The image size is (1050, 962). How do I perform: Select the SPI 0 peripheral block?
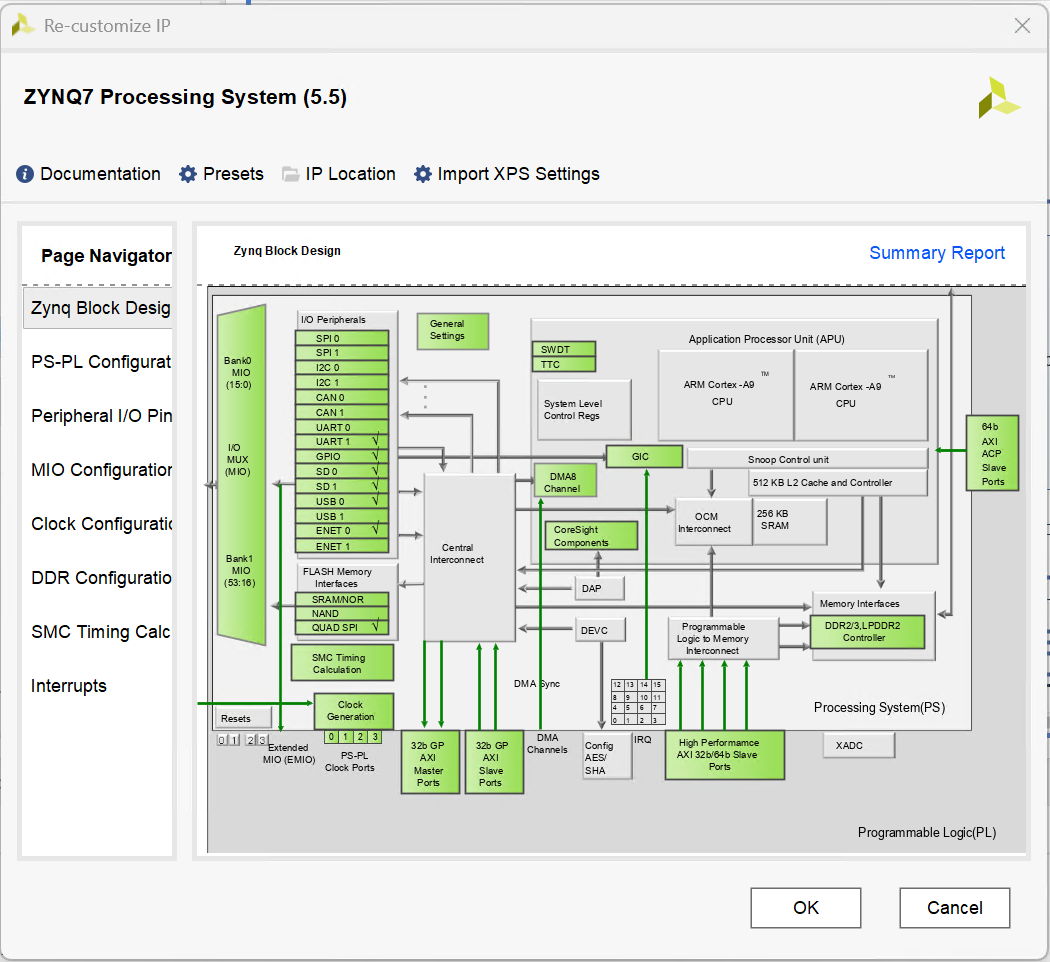341,339
